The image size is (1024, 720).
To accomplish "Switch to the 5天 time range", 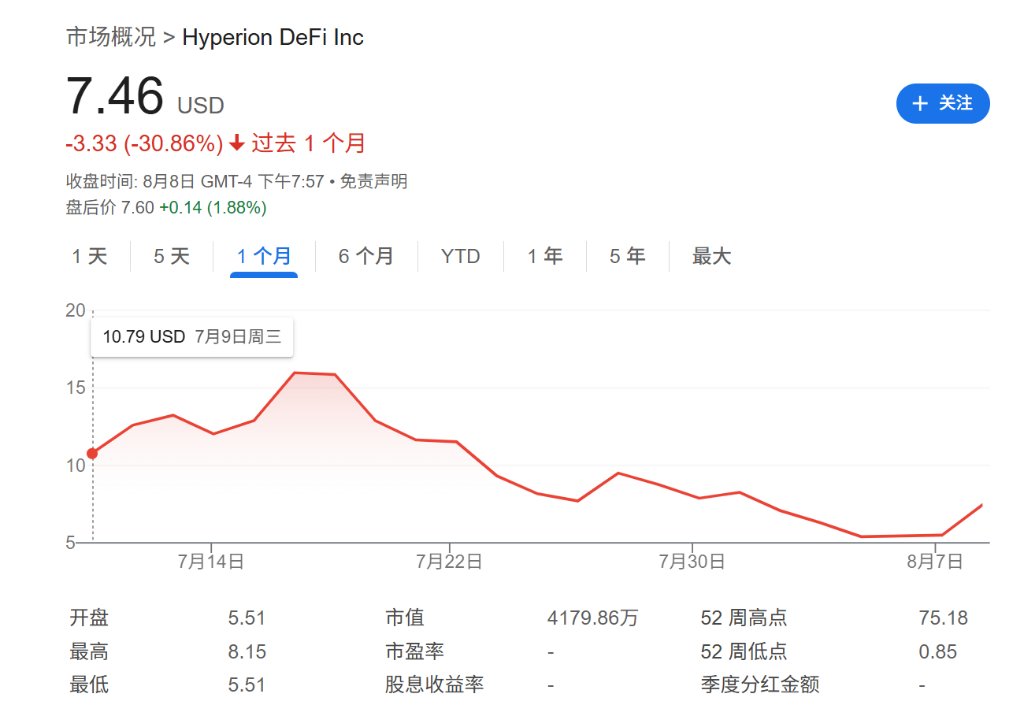I will pos(170,256).
